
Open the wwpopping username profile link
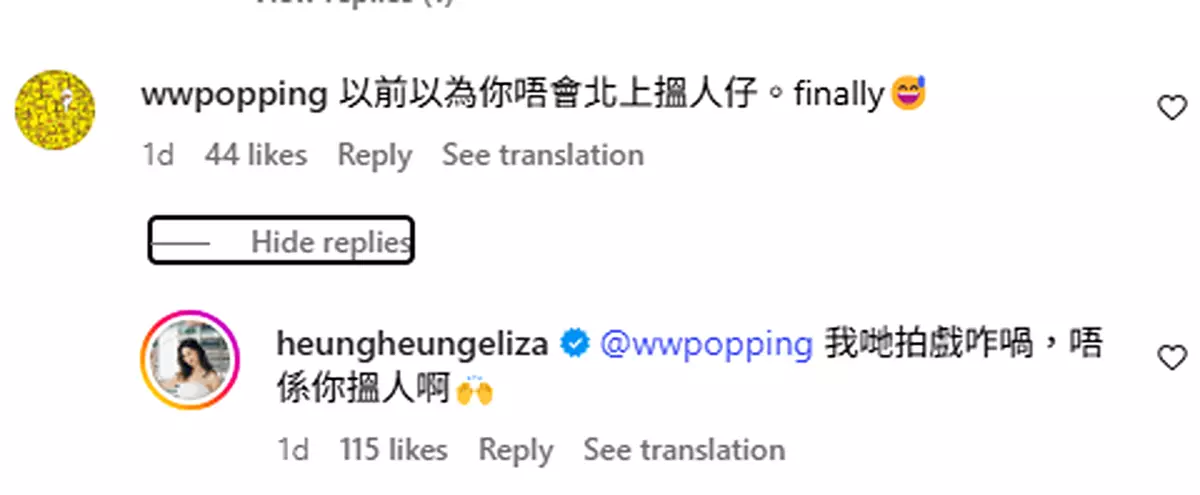click(234, 96)
